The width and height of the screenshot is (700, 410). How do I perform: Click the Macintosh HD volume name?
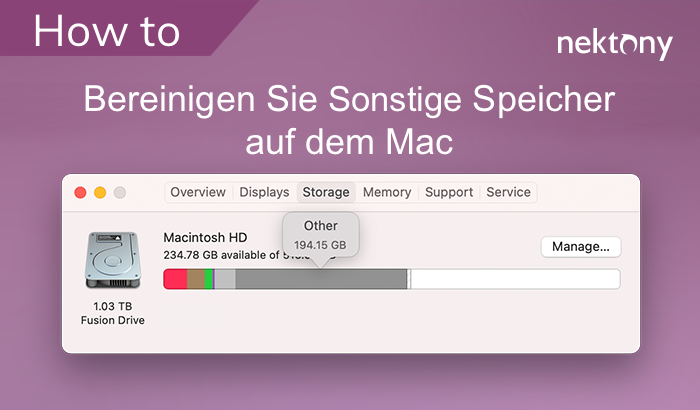click(x=205, y=237)
